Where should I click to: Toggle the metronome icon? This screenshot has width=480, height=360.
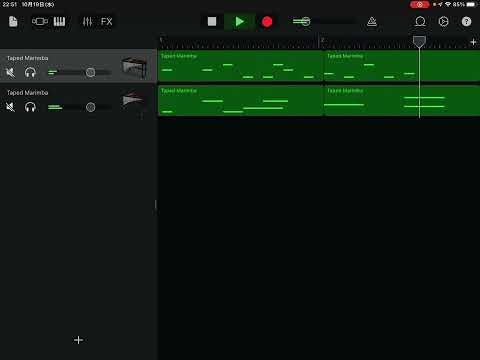click(372, 22)
